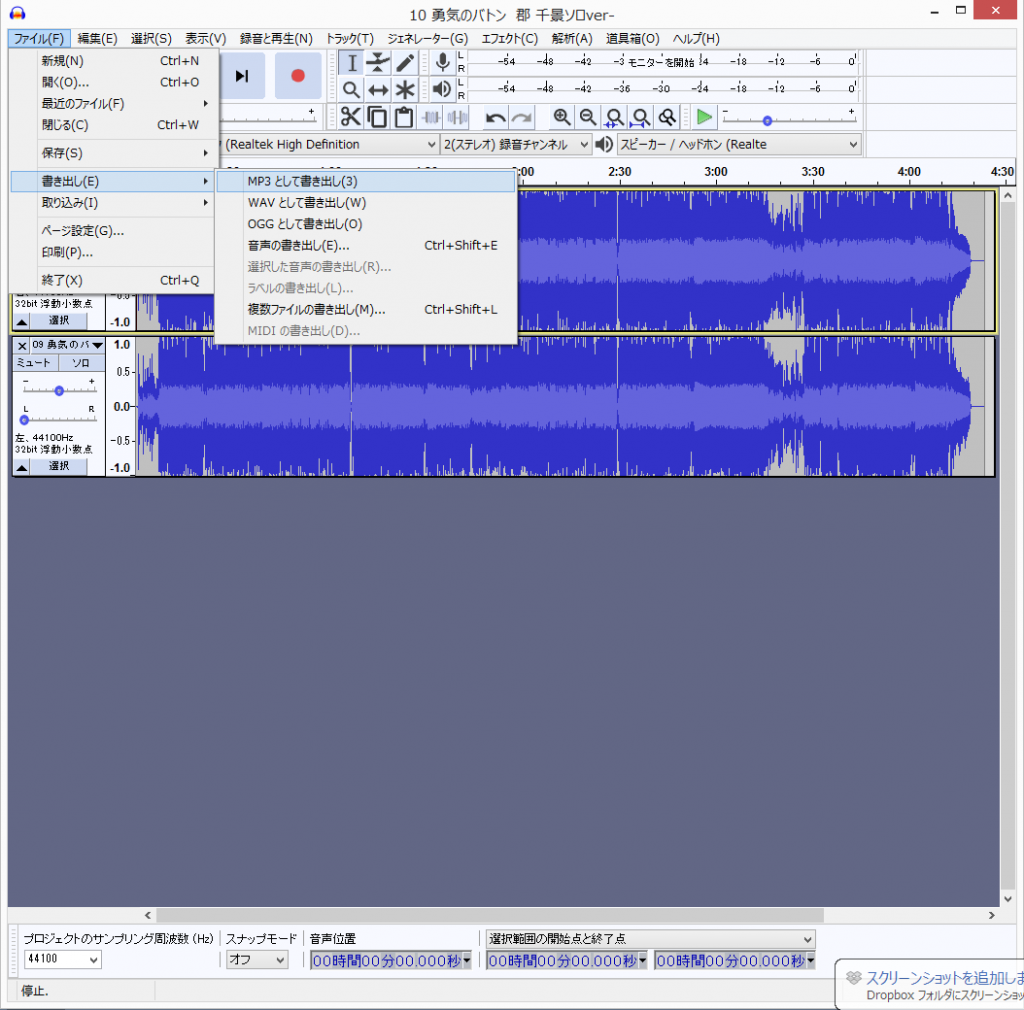Click the Undo arrow icon
Image resolution: width=1024 pixels, height=1010 pixels.
click(x=495, y=117)
